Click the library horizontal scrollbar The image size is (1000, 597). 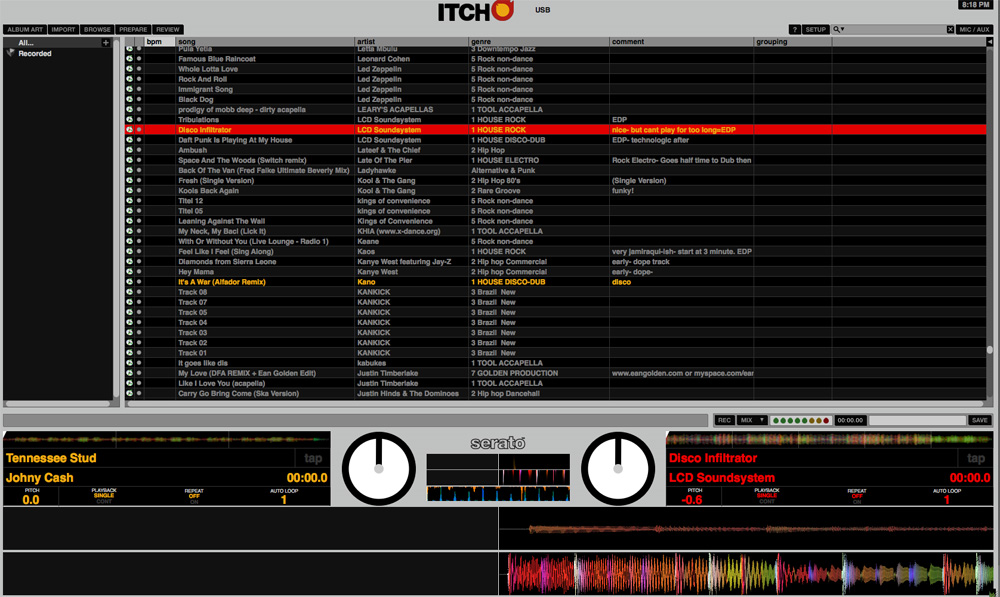pyautogui.click(x=555, y=403)
